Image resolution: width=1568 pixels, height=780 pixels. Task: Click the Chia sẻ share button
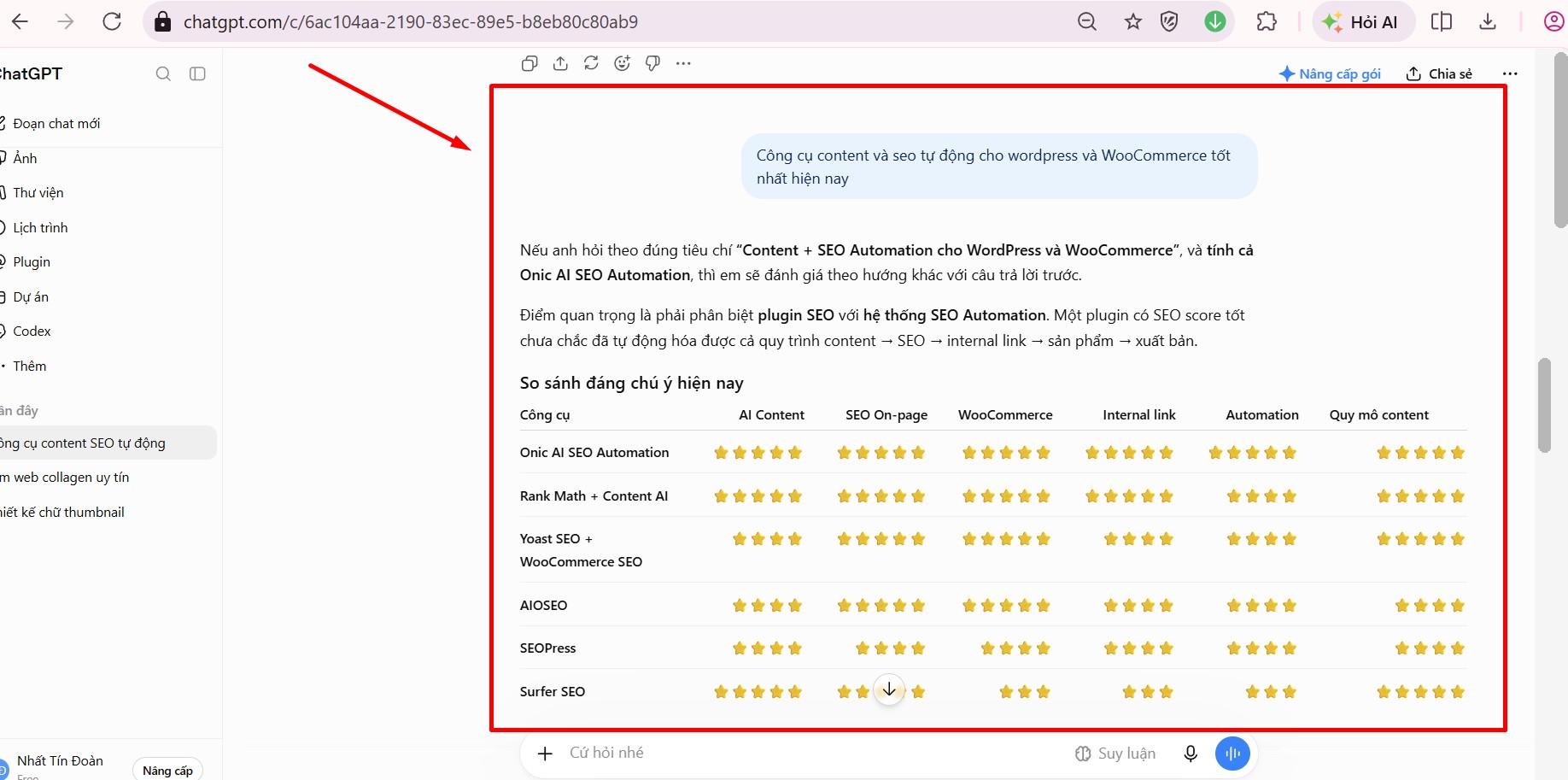(1440, 73)
